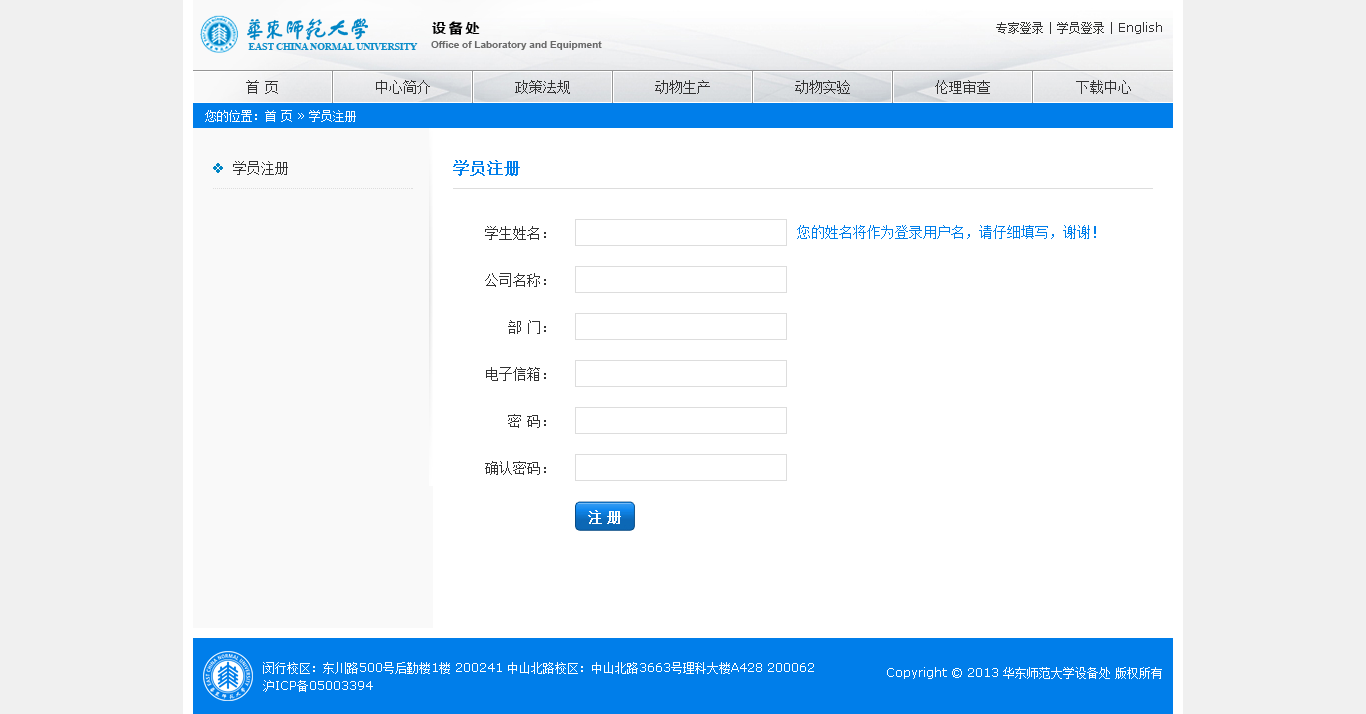Click the 学员登录 student login link
1366x714 pixels.
pyautogui.click(x=1080, y=28)
